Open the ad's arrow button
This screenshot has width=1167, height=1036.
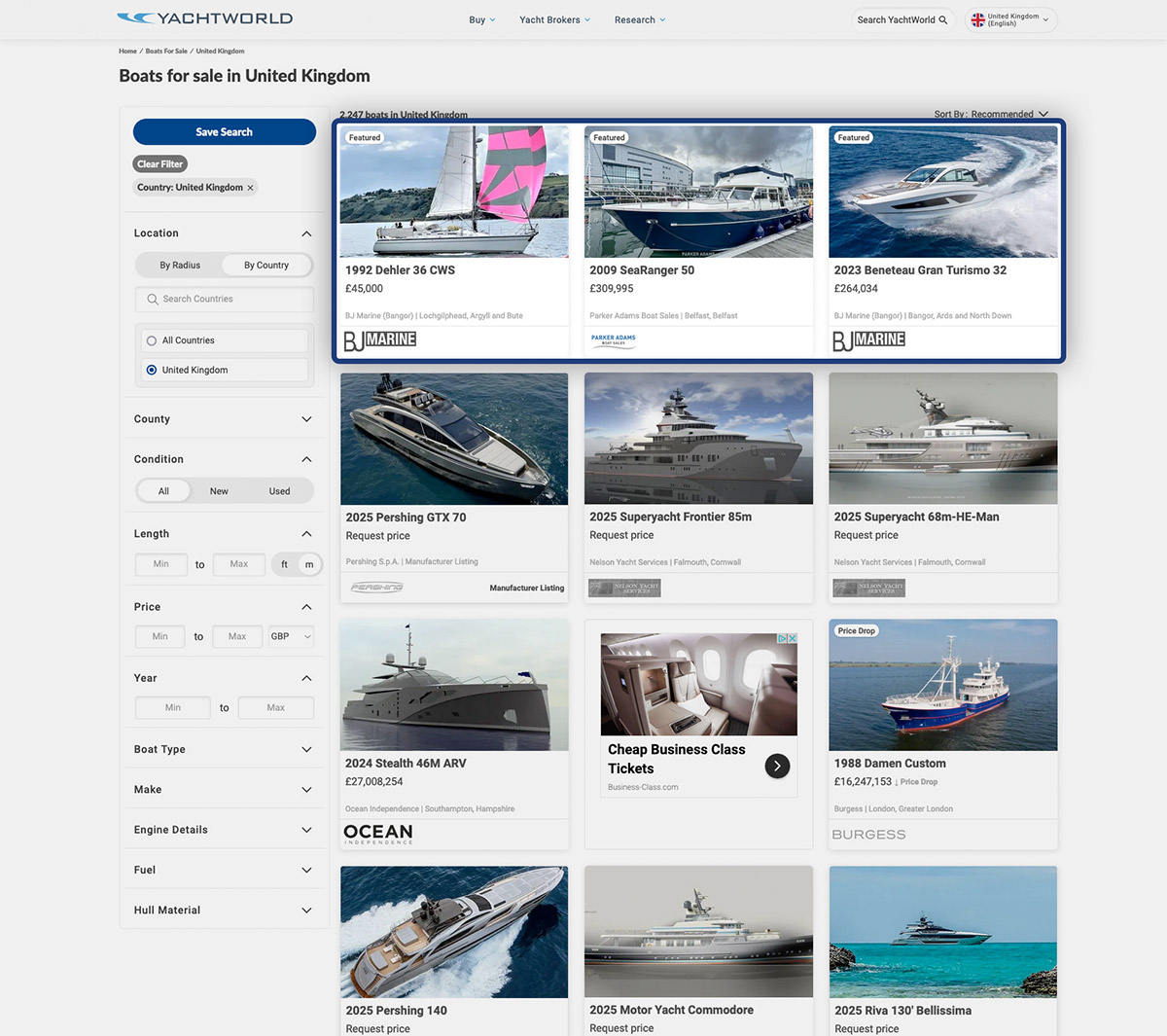[x=777, y=767]
